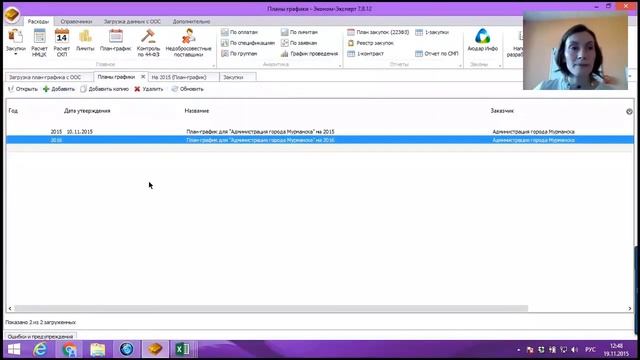Click Обновить refresh button
This screenshot has width=640, height=360.
coord(187,89)
